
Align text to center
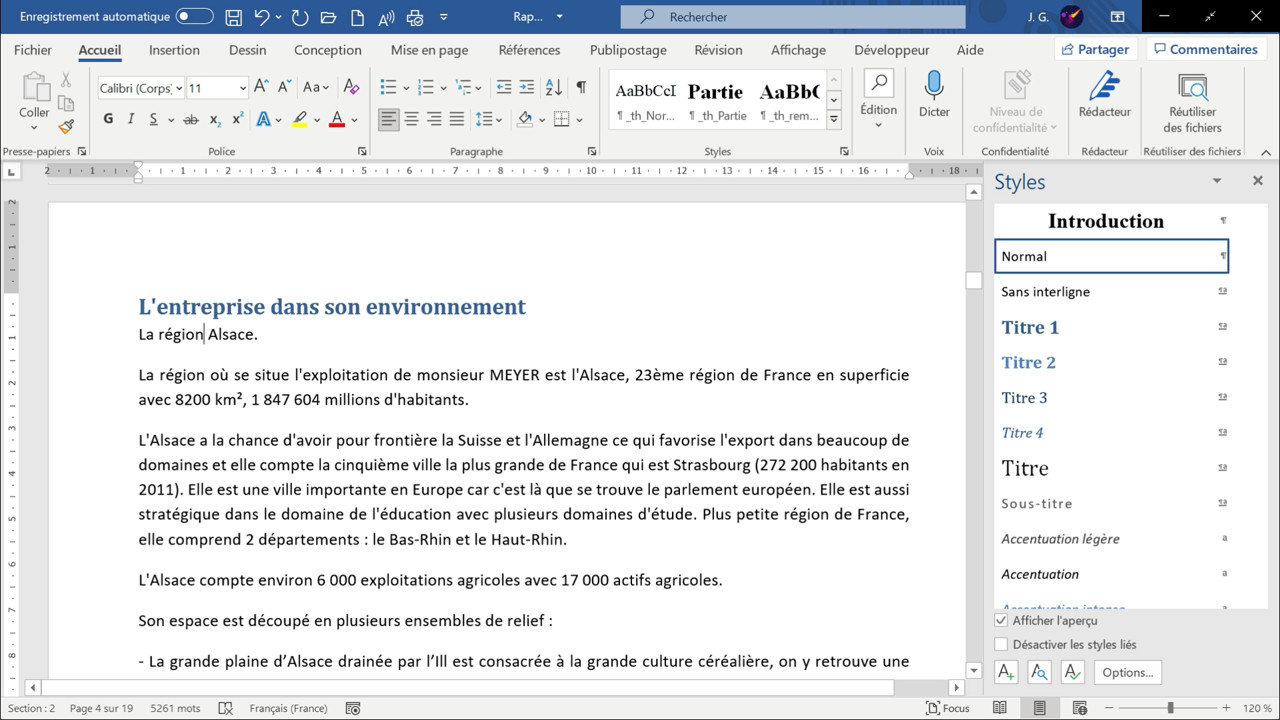point(411,119)
